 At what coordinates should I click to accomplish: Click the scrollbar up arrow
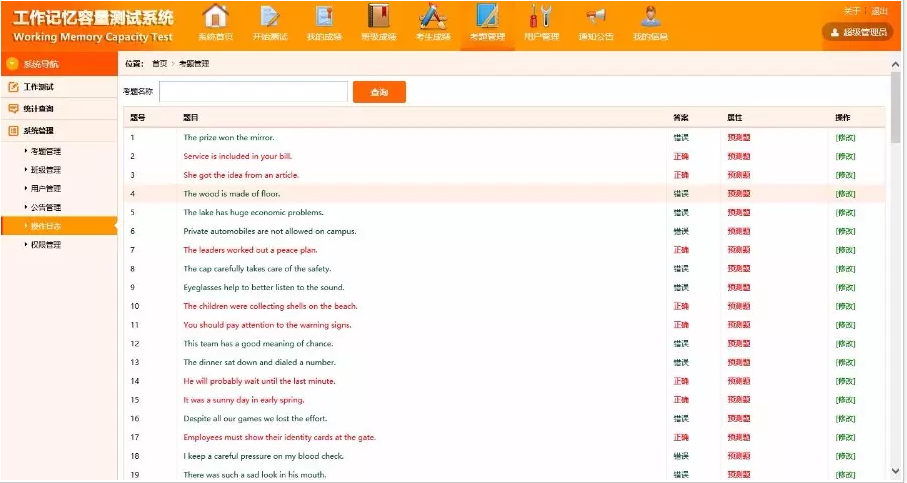[x=895, y=65]
